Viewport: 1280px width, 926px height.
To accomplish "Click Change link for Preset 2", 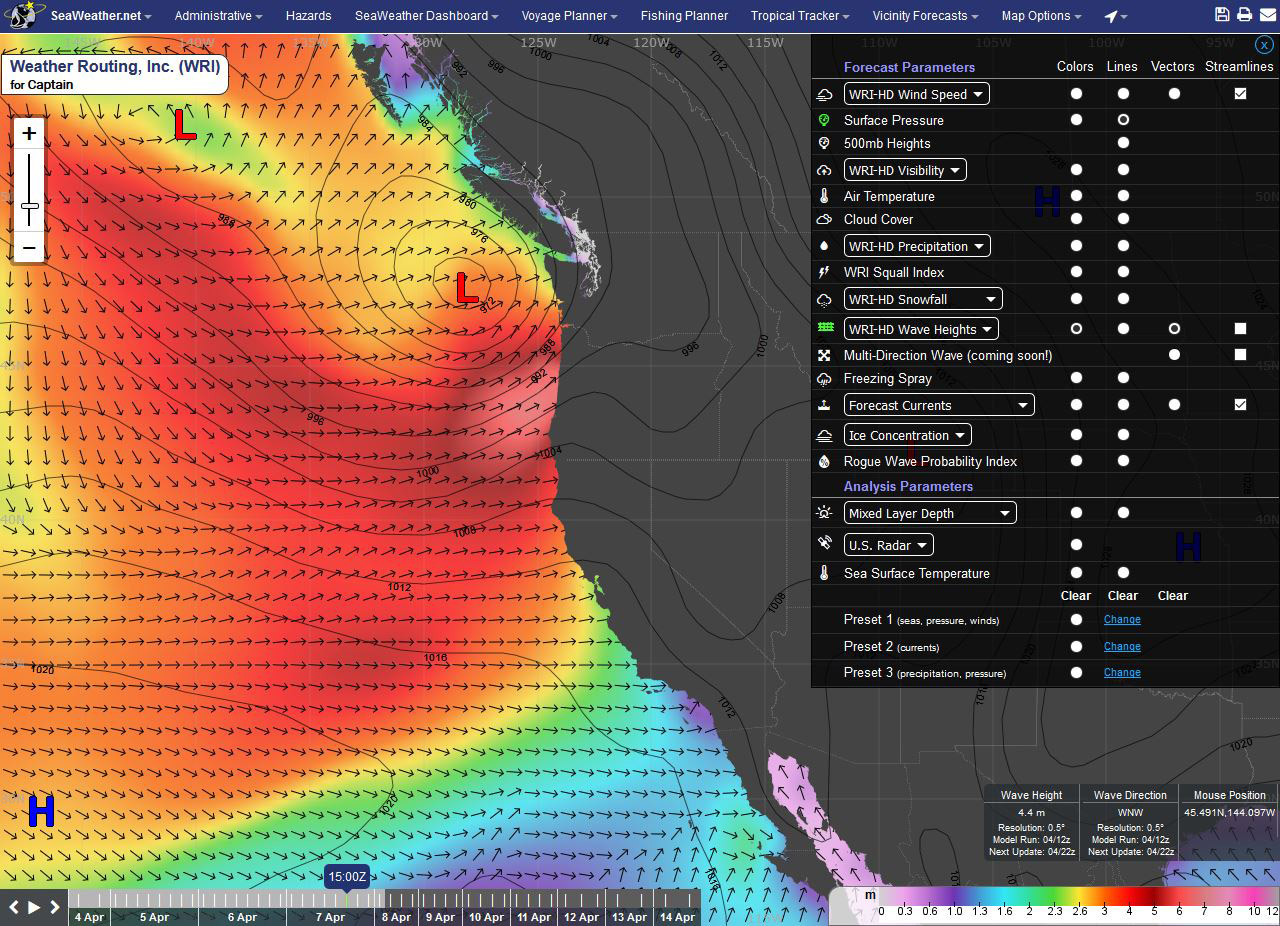I will click(1122, 646).
